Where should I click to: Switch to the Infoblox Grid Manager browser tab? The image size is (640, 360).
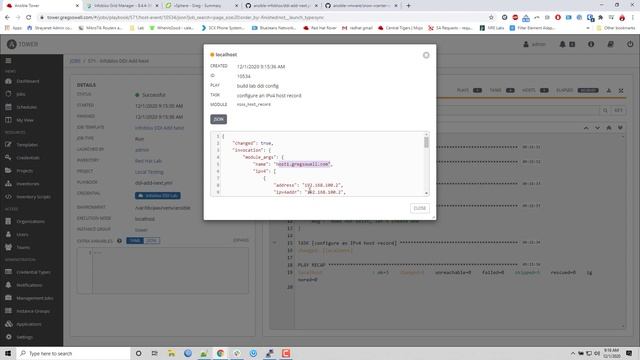click(x=121, y=6)
